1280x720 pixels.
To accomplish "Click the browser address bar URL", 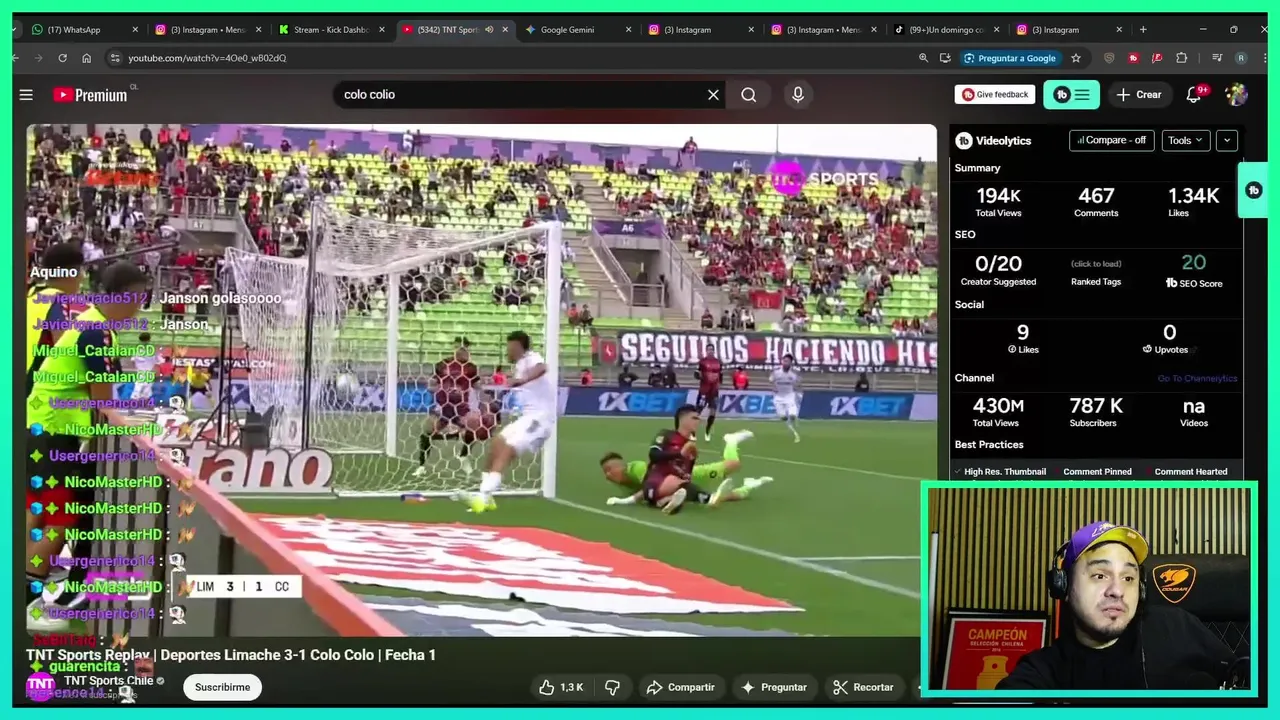I will coord(207,58).
